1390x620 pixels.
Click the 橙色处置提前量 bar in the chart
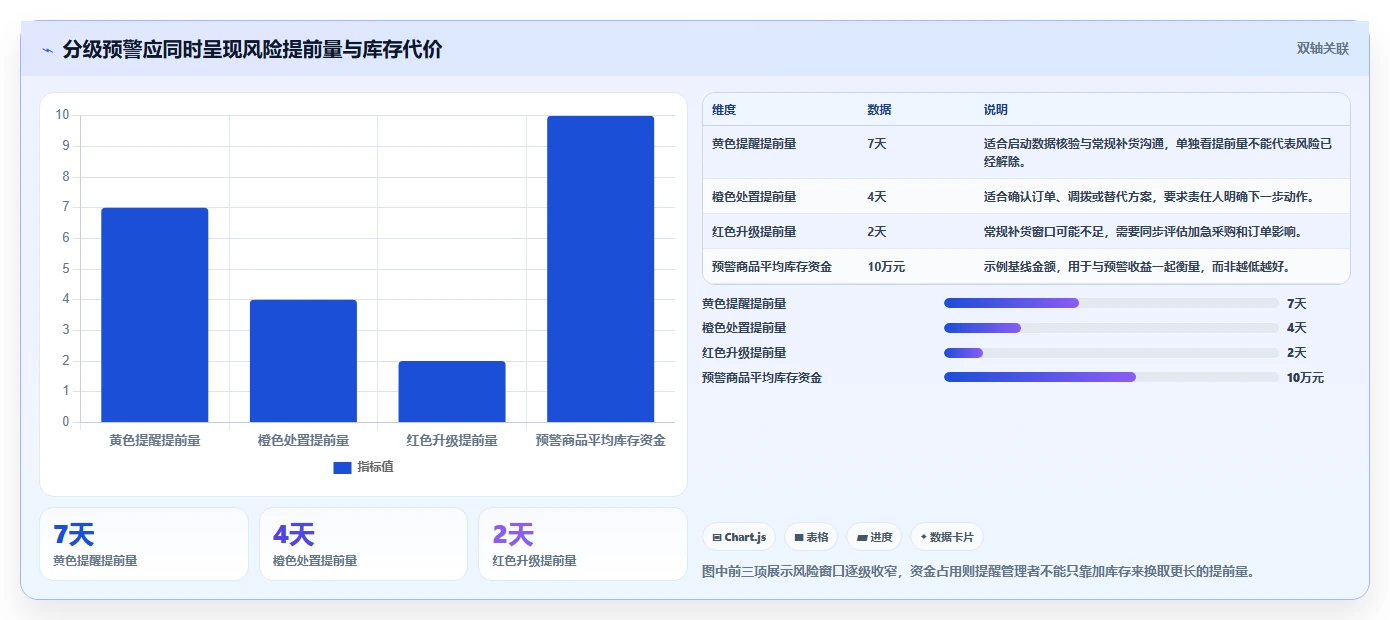[303, 361]
